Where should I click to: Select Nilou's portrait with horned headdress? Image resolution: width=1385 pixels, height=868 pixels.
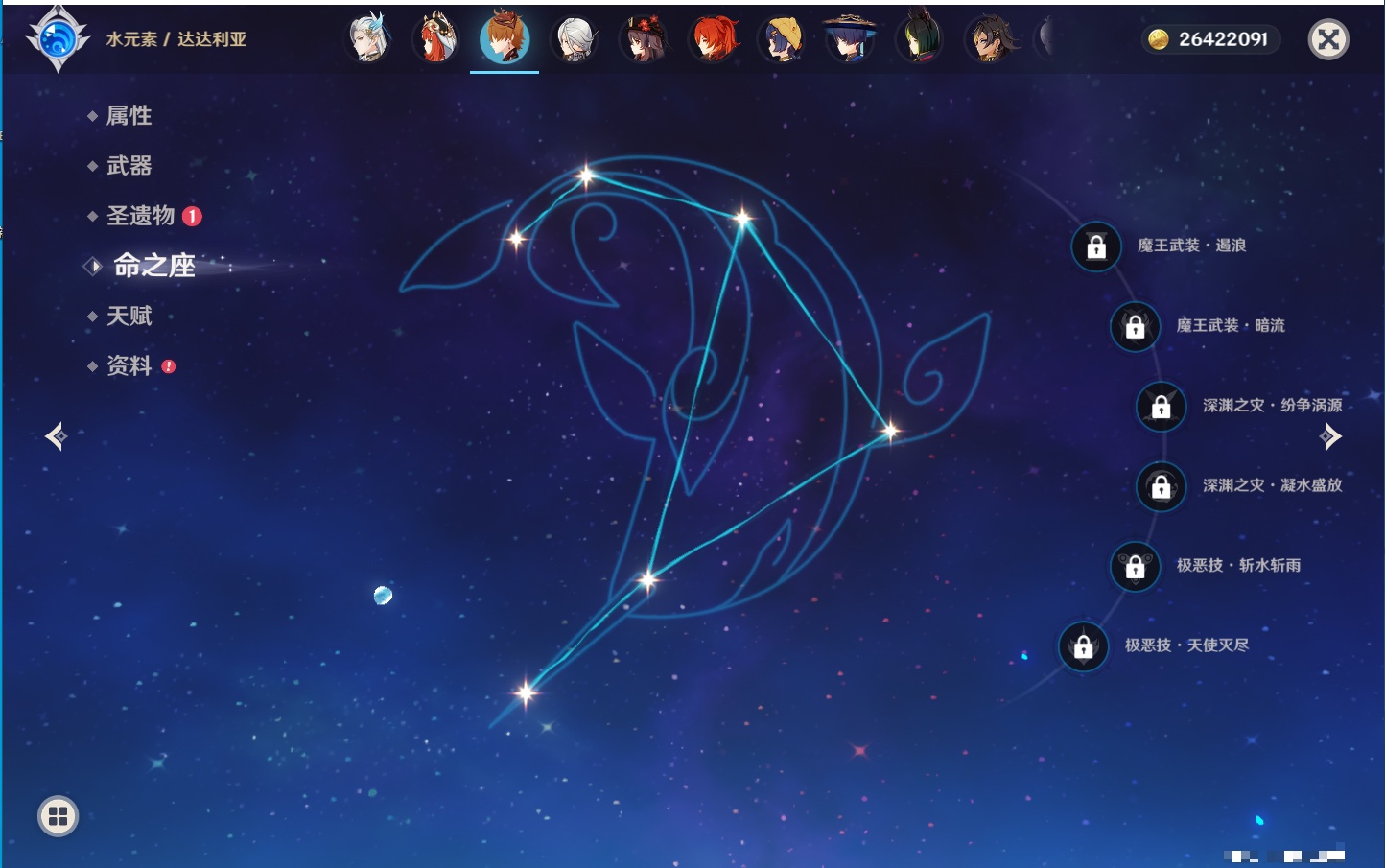[436, 39]
